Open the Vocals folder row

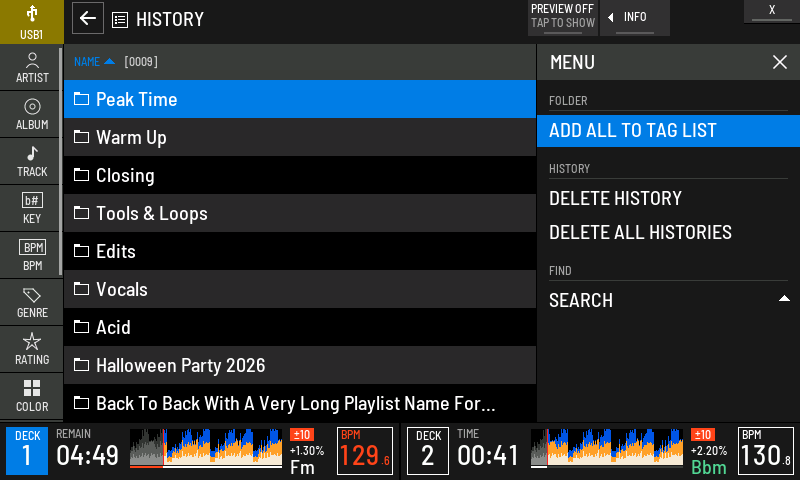300,289
